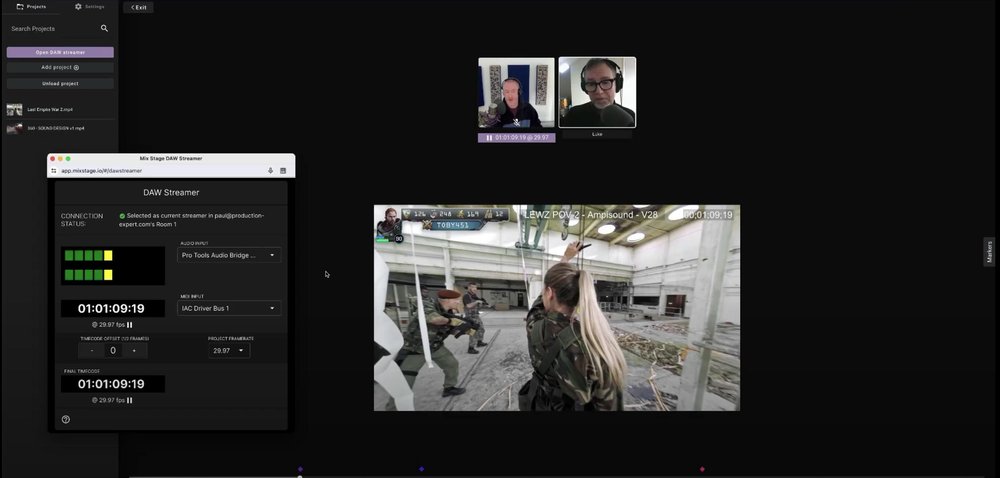Viewport: 1000px width, 478px height.
Task: Click the app.mixstage.io address bar URL
Action: [101, 171]
